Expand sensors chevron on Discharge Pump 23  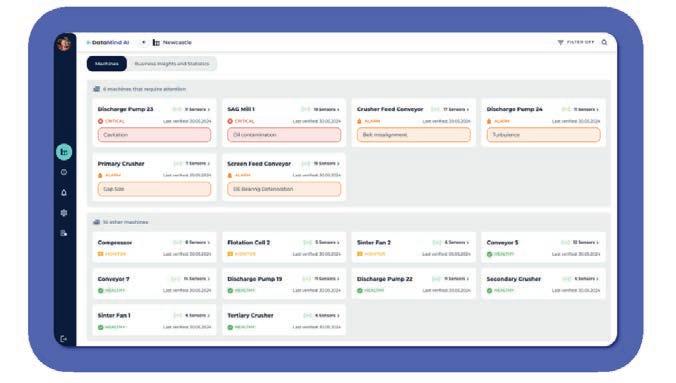(x=209, y=110)
